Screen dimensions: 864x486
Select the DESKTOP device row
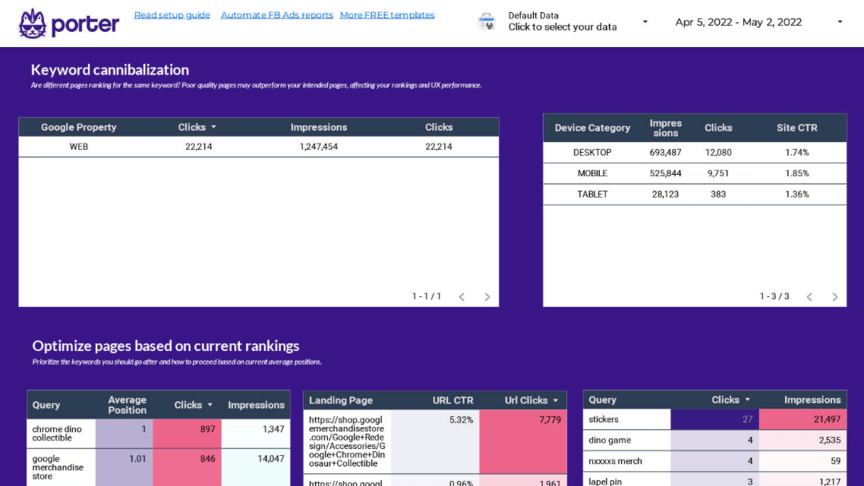695,153
